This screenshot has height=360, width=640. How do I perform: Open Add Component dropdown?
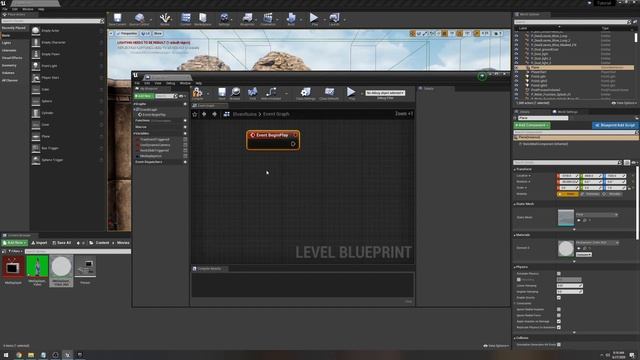532,125
